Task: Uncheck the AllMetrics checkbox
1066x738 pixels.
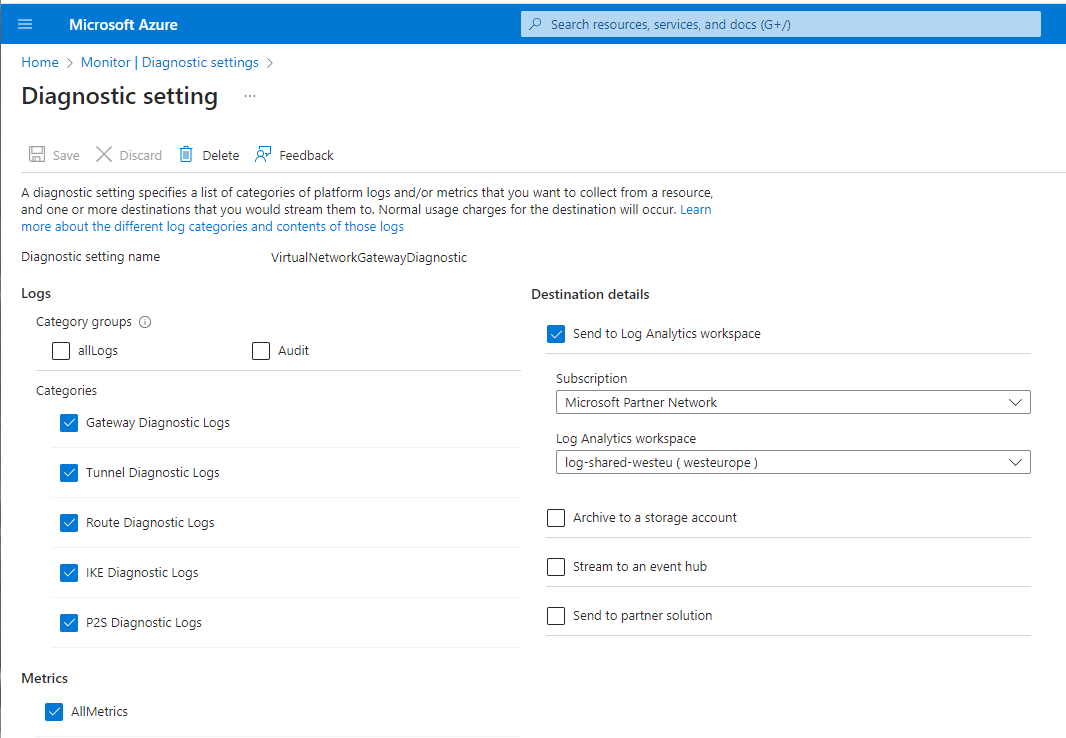Action: (54, 711)
